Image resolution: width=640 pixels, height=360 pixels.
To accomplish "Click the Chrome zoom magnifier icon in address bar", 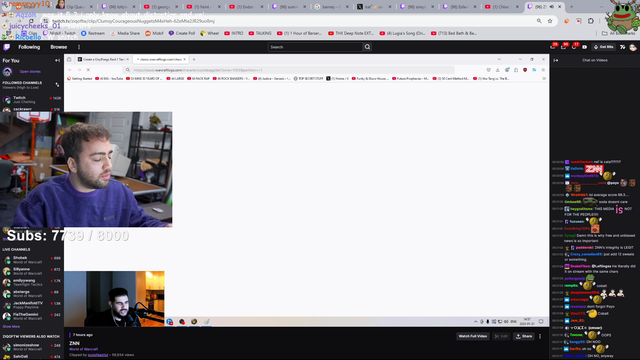I will coord(539,21).
